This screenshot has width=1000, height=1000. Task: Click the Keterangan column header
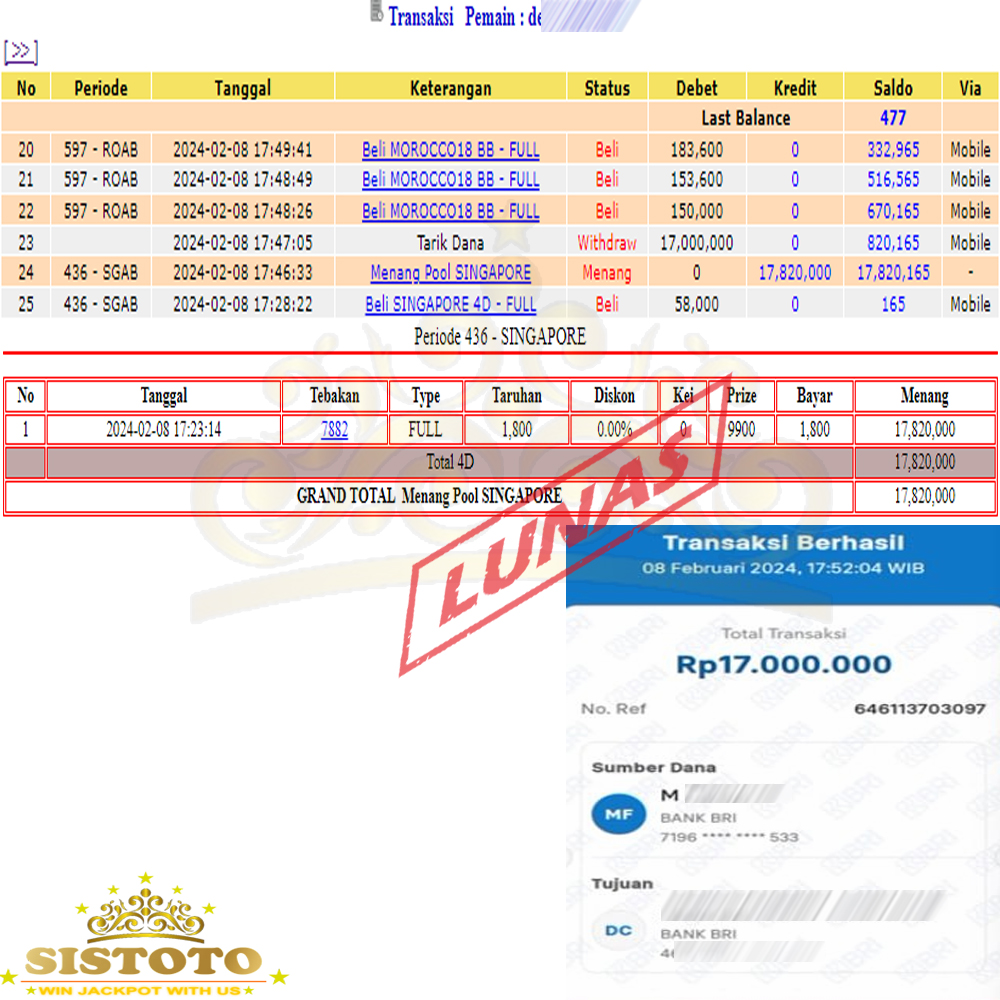[450, 88]
